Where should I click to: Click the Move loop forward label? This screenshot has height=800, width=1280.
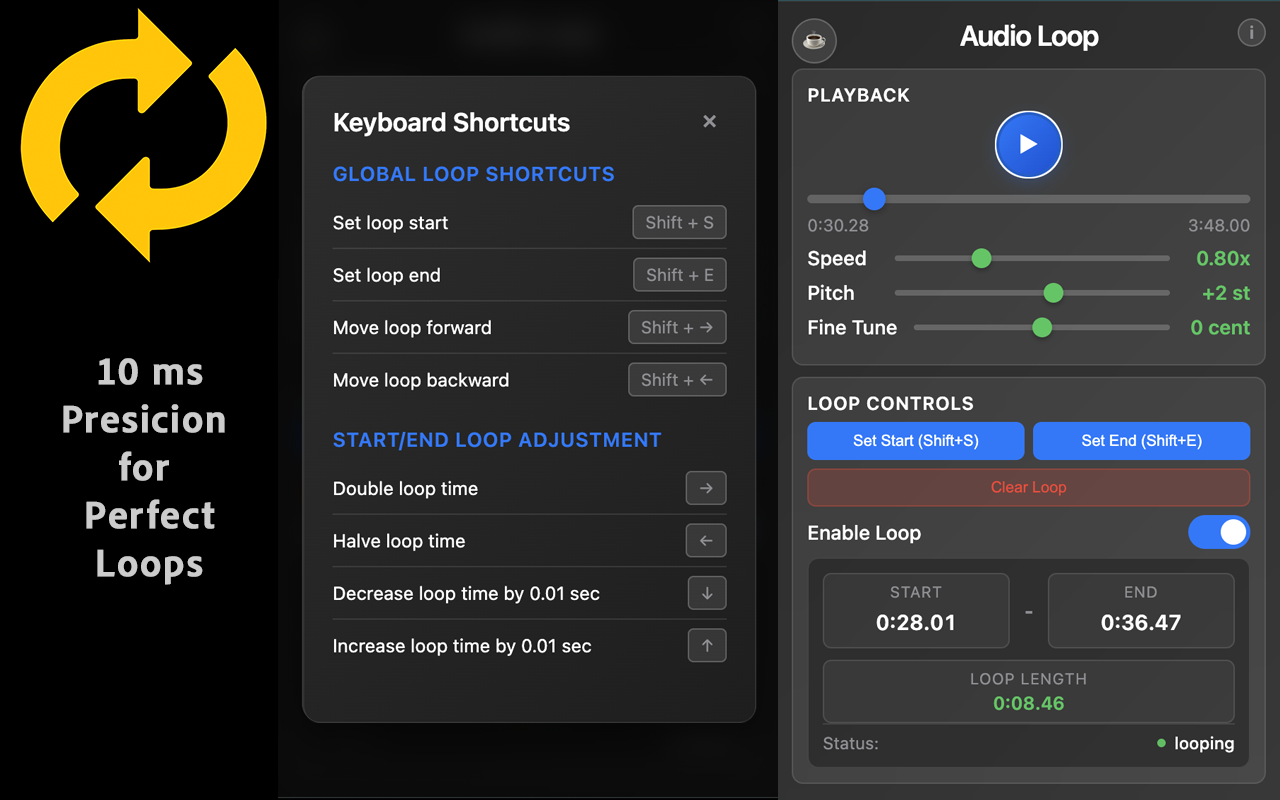pyautogui.click(x=412, y=328)
